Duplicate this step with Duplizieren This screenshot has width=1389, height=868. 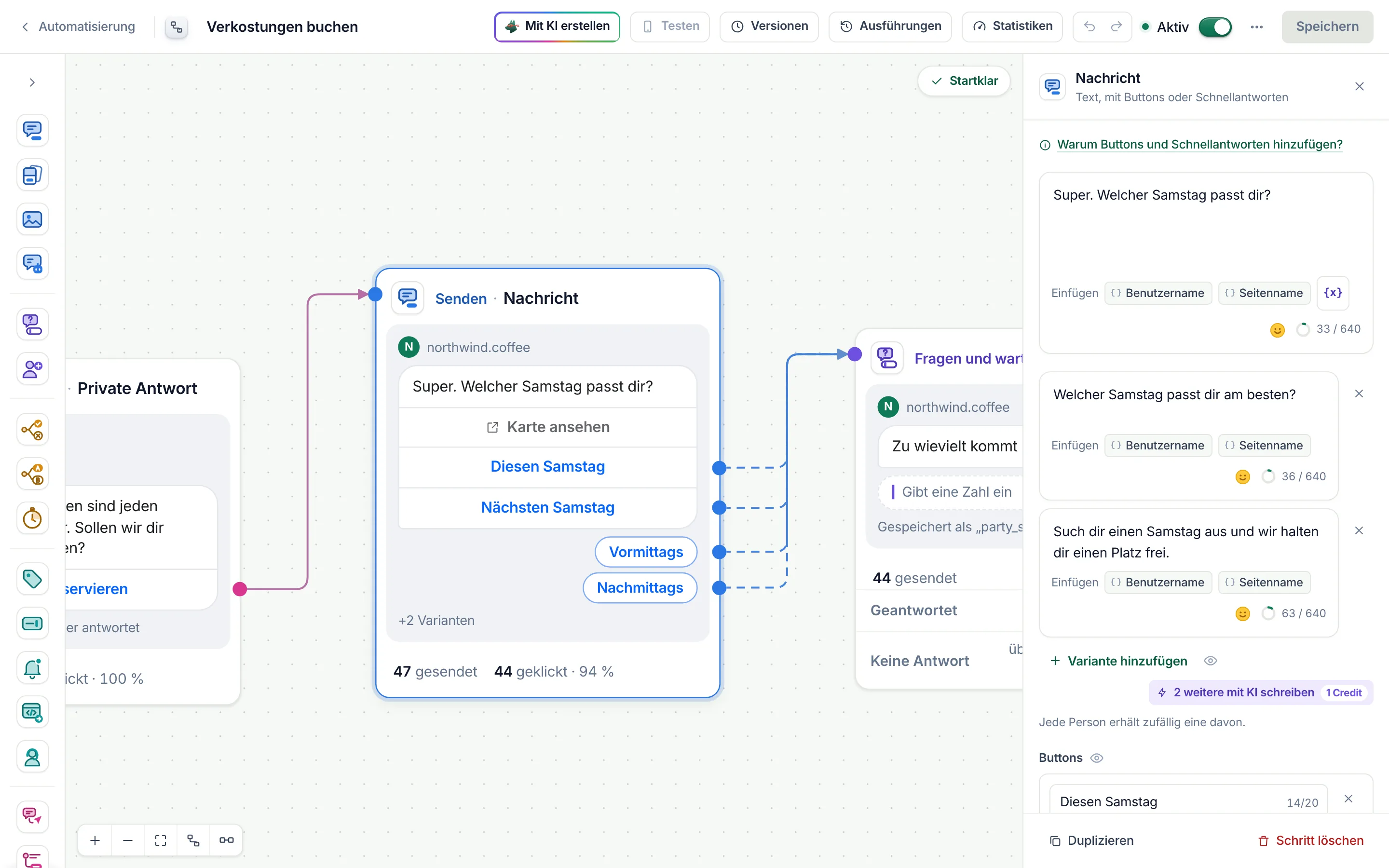click(x=1091, y=841)
